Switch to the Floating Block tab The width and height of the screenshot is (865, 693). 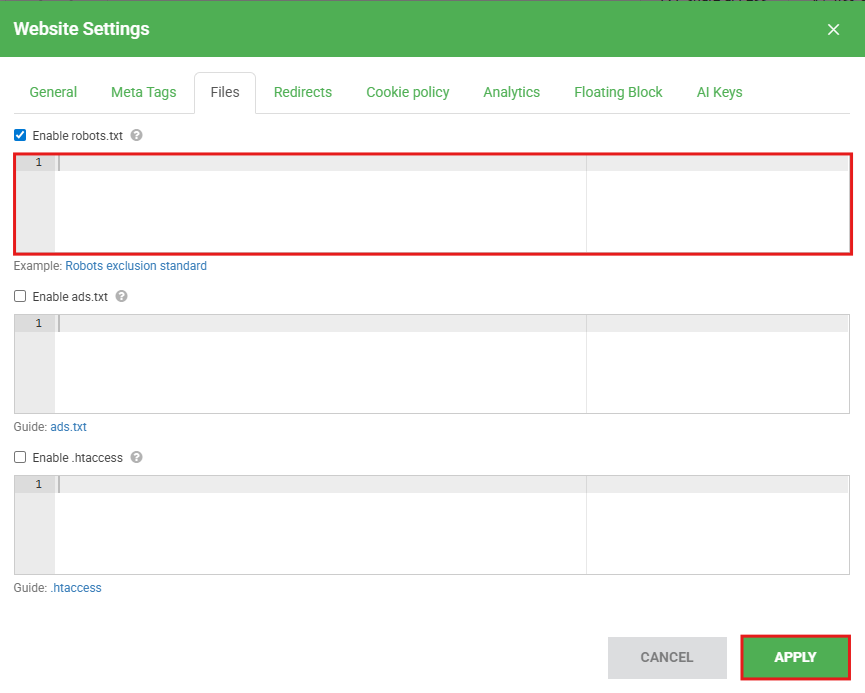point(618,92)
